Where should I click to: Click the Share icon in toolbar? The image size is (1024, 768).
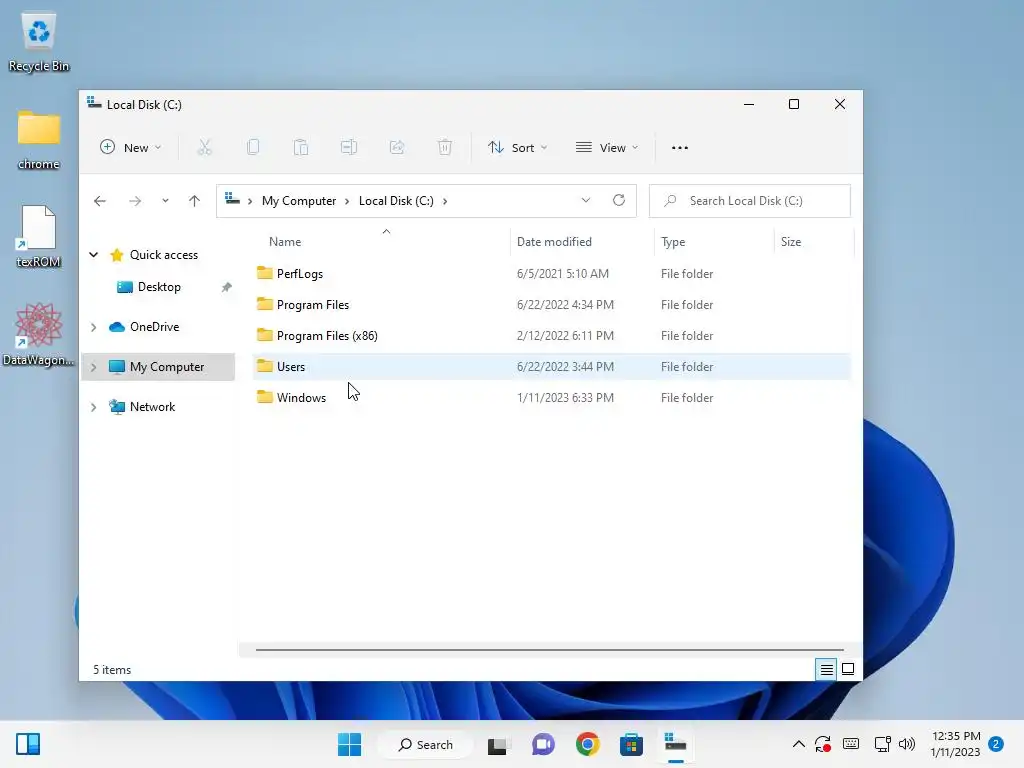point(397,148)
